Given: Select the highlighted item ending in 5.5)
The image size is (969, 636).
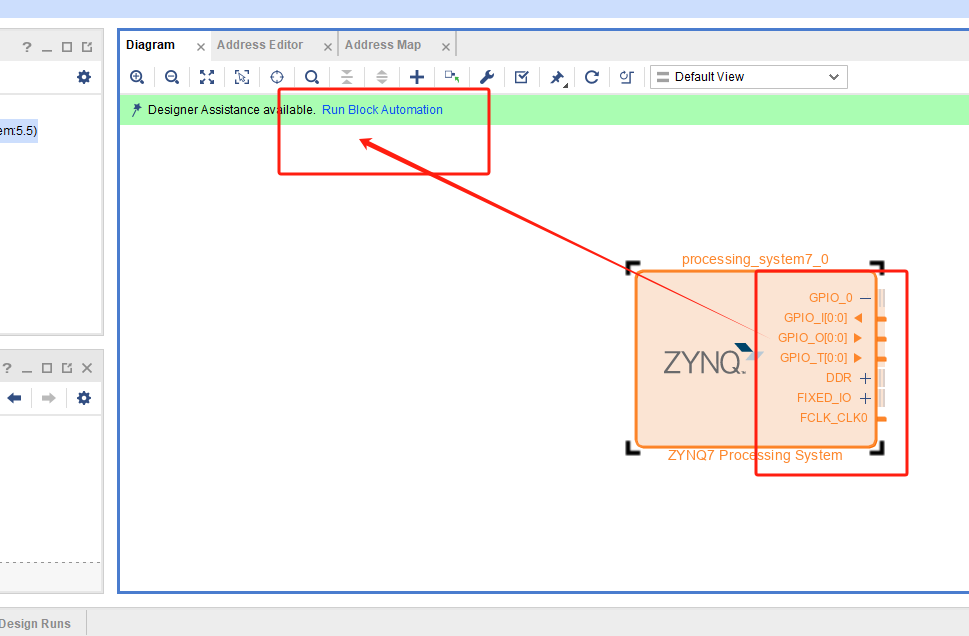Looking at the screenshot, I should pos(19,131).
